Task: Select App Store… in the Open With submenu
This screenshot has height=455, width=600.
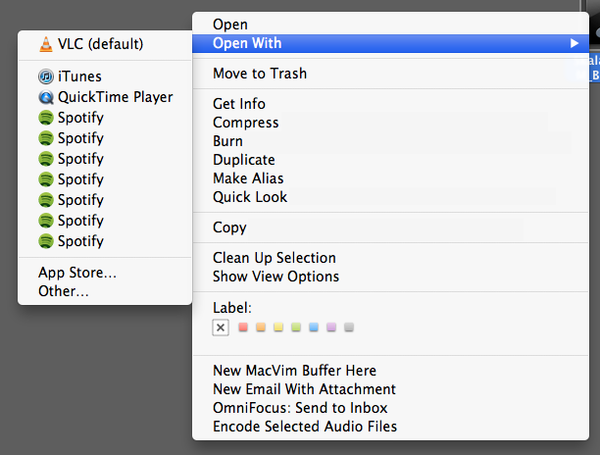Action: [105, 272]
